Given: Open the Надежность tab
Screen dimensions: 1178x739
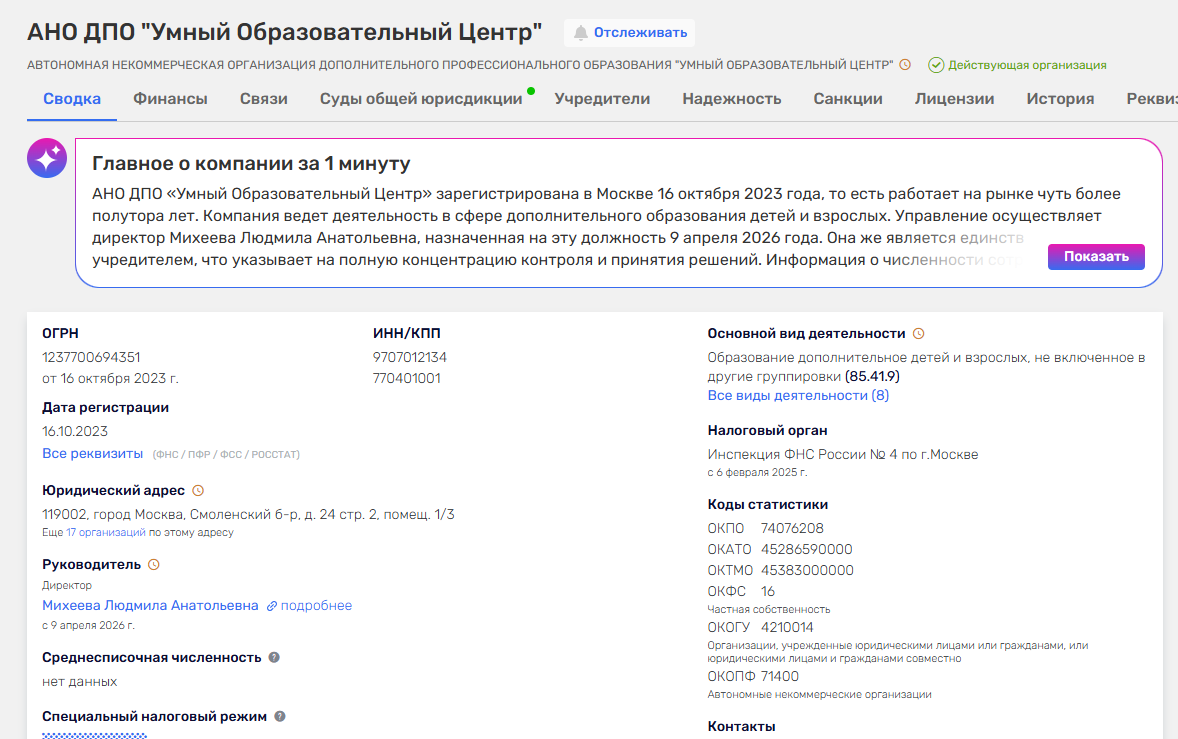Looking at the screenshot, I should tap(732, 99).
